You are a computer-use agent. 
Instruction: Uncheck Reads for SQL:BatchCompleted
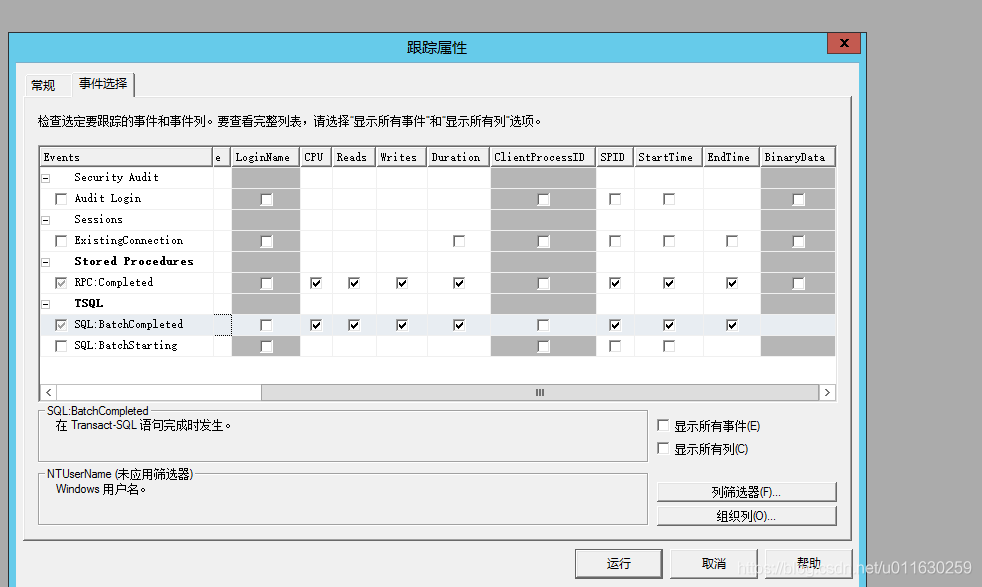[354, 325]
